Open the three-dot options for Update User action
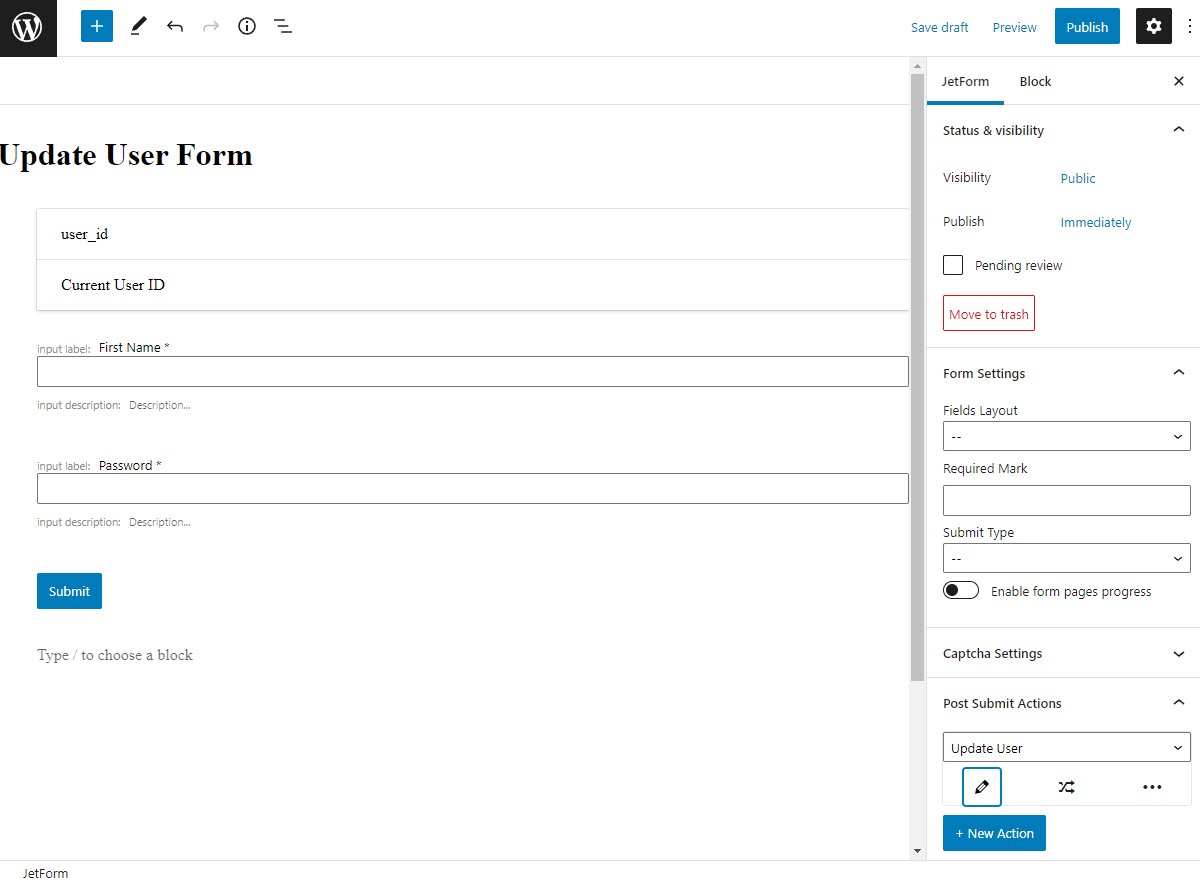The image size is (1200, 882). tap(1152, 787)
